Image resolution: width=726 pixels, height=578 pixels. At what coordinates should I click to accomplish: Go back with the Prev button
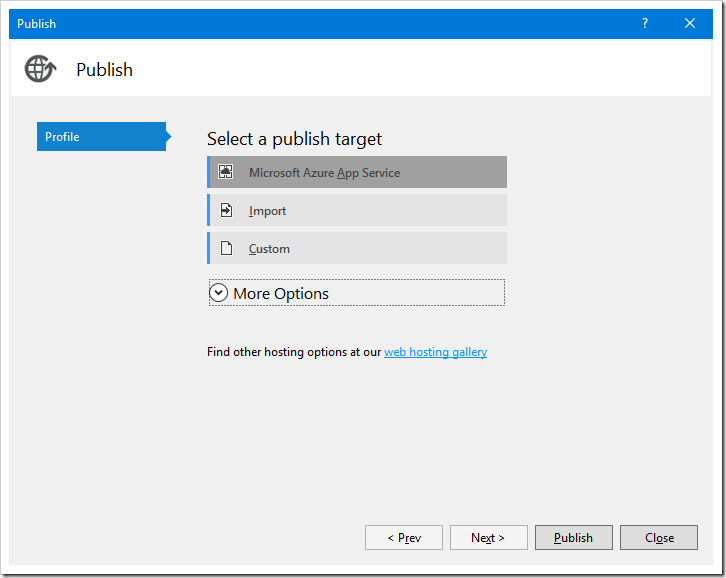(x=404, y=537)
